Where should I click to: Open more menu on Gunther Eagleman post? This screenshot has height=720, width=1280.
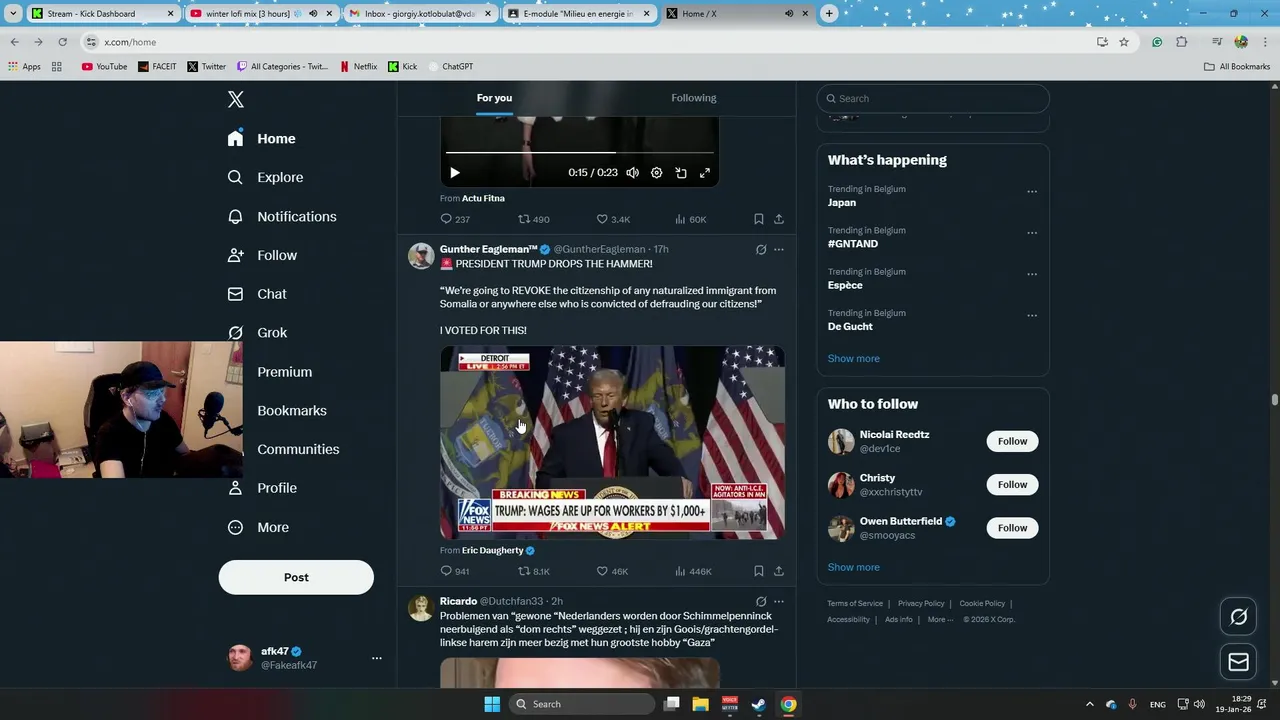pos(779,249)
